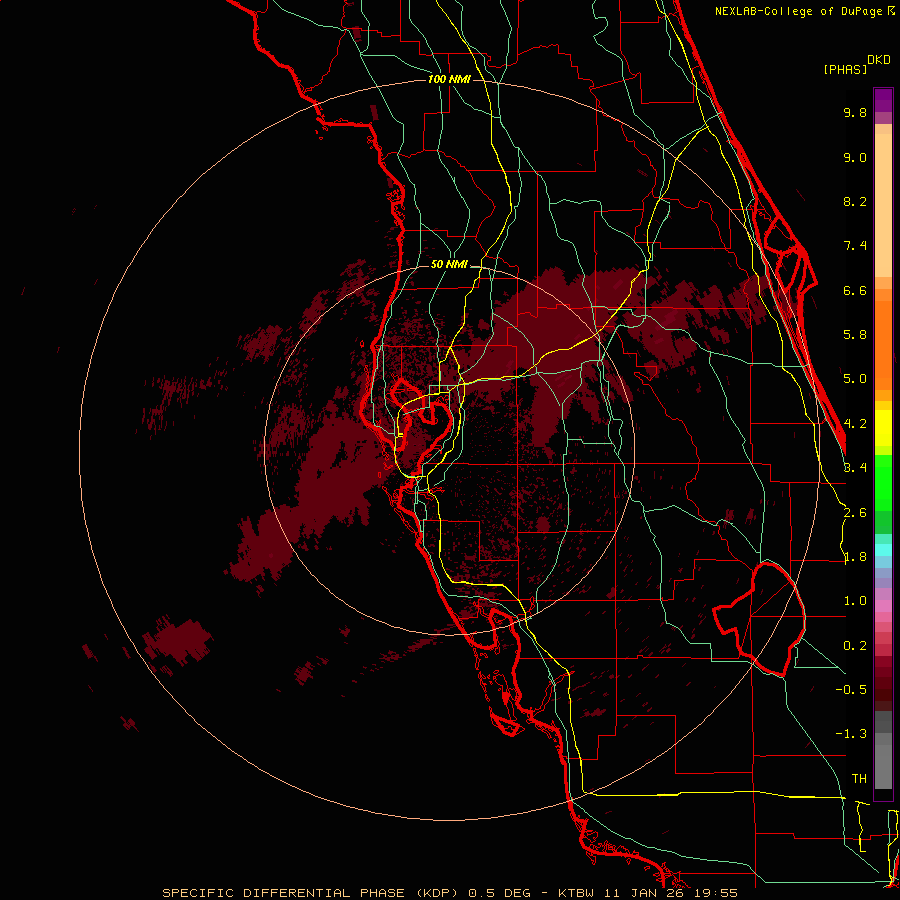Select the 0.2 scale value
Viewport: 900px width, 900px height.
[855, 646]
